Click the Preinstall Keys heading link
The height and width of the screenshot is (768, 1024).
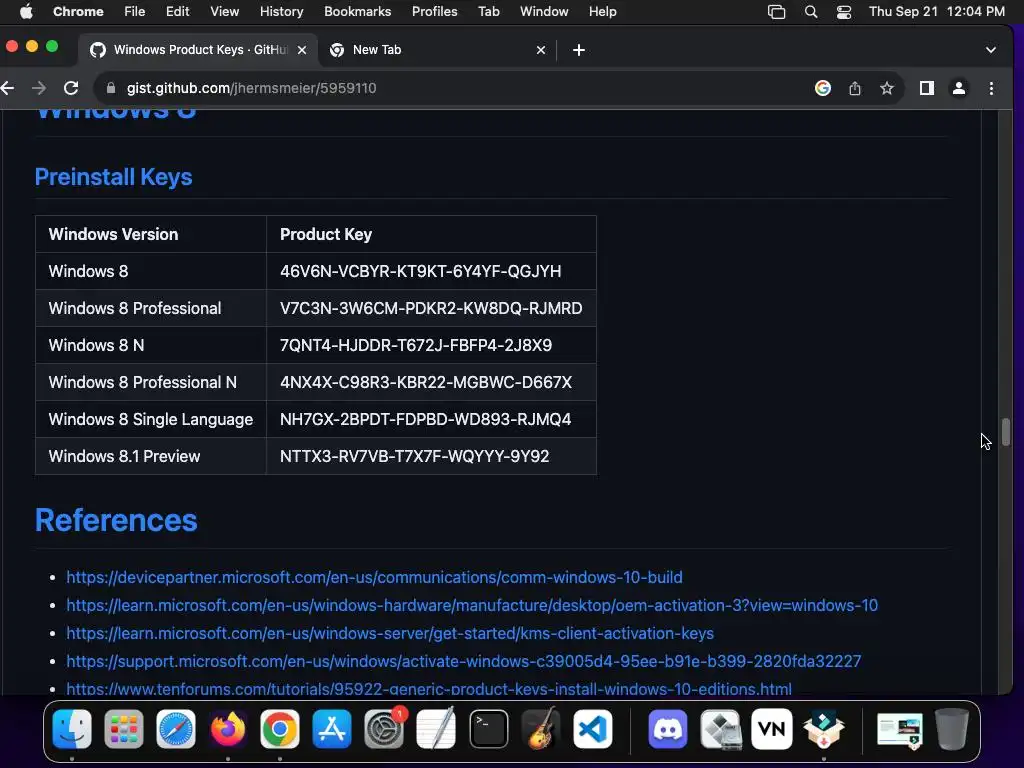tap(114, 177)
